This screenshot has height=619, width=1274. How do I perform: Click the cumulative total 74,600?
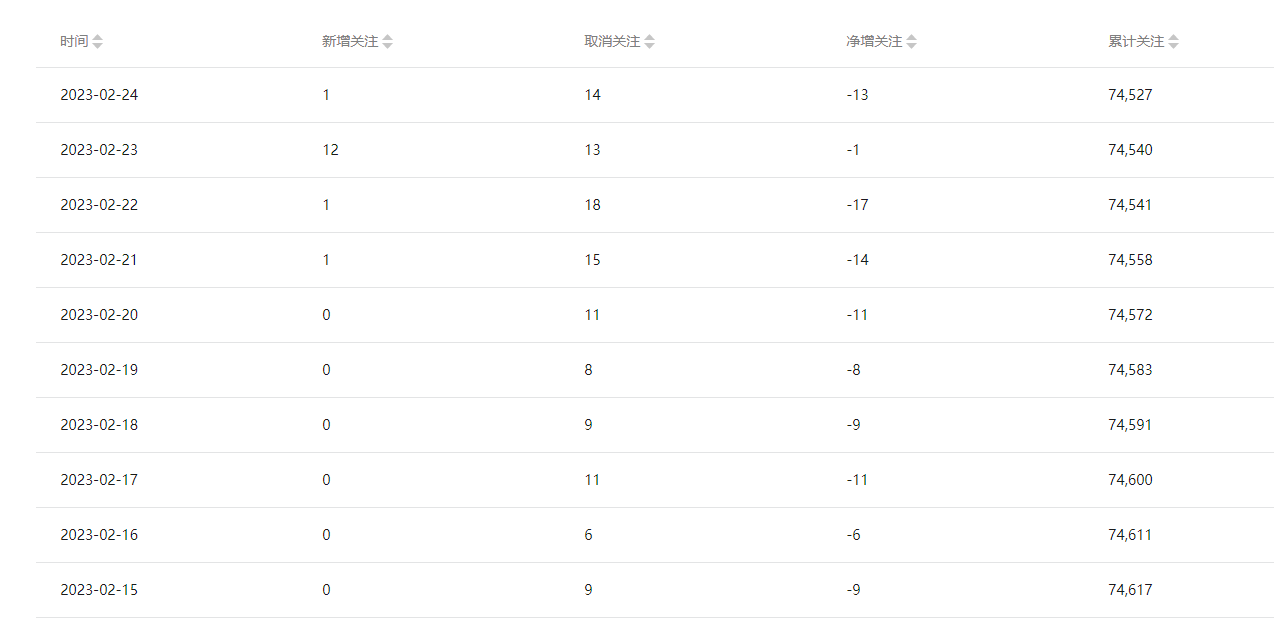coord(1130,480)
